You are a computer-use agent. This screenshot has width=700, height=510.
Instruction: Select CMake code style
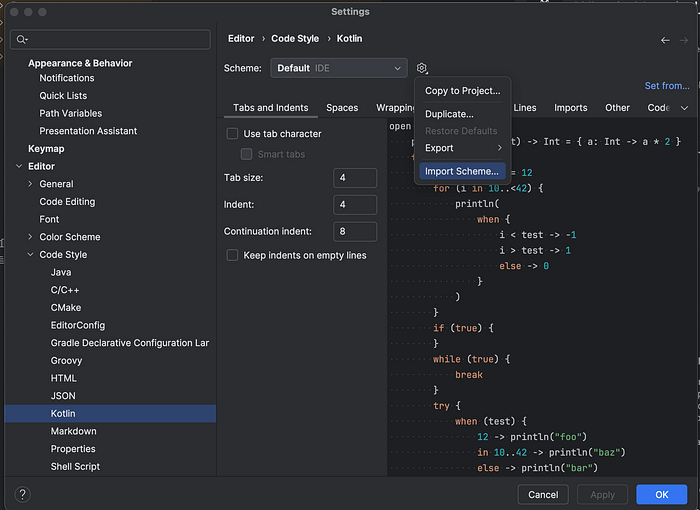point(66,307)
